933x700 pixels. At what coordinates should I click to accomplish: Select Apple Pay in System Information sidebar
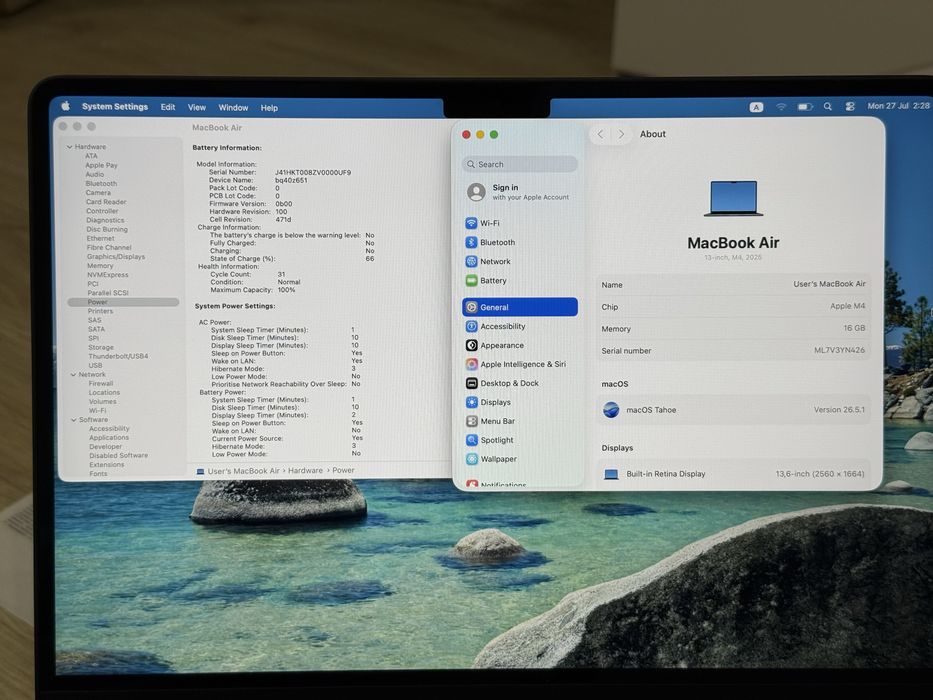tap(101, 165)
